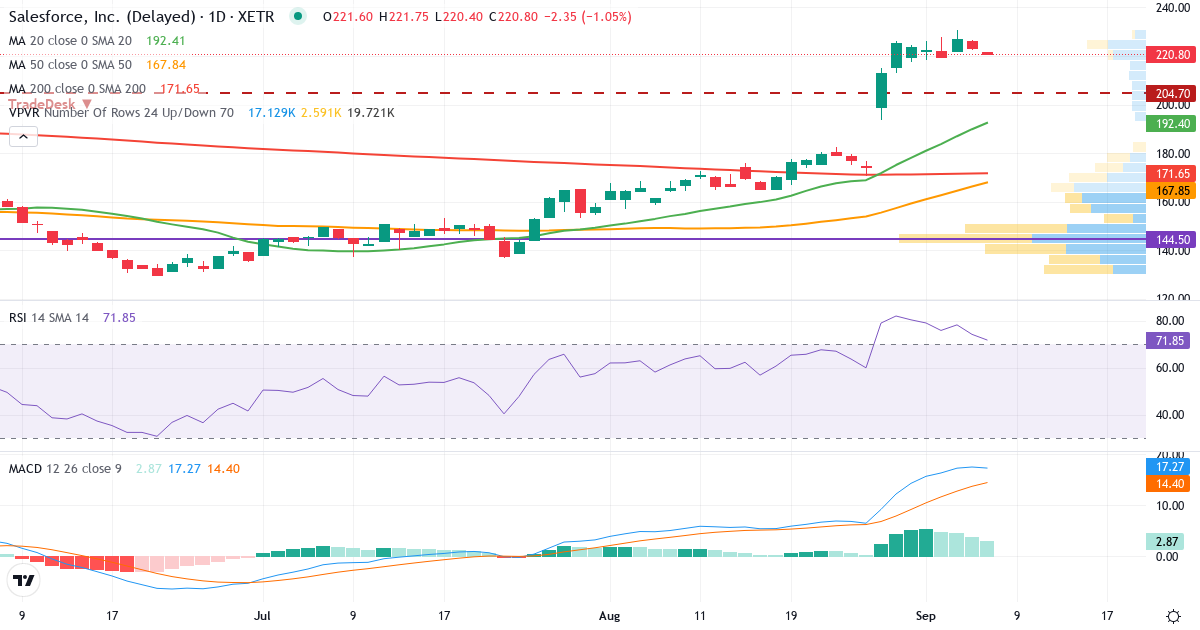Click the open price O221.60
This screenshot has width=1200, height=630.
(x=348, y=16)
